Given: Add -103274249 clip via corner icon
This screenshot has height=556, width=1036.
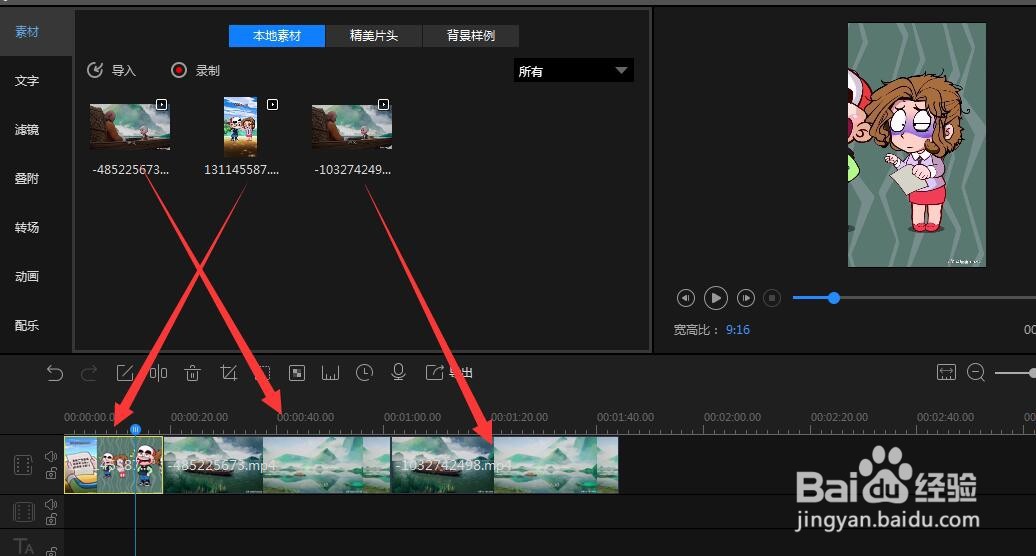Looking at the screenshot, I should pos(383,104).
